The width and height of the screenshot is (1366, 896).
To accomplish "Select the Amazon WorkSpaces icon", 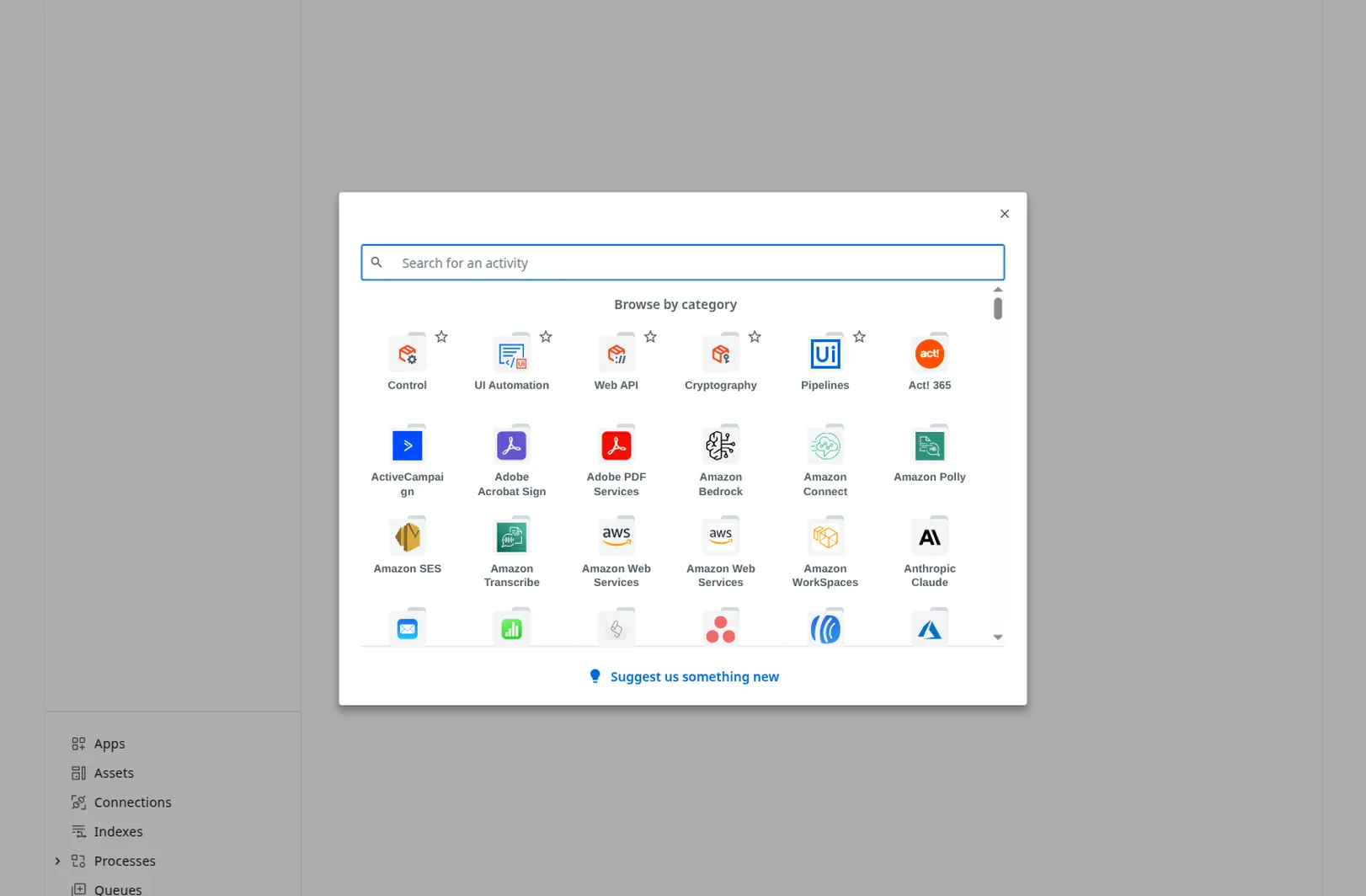I will (824, 537).
